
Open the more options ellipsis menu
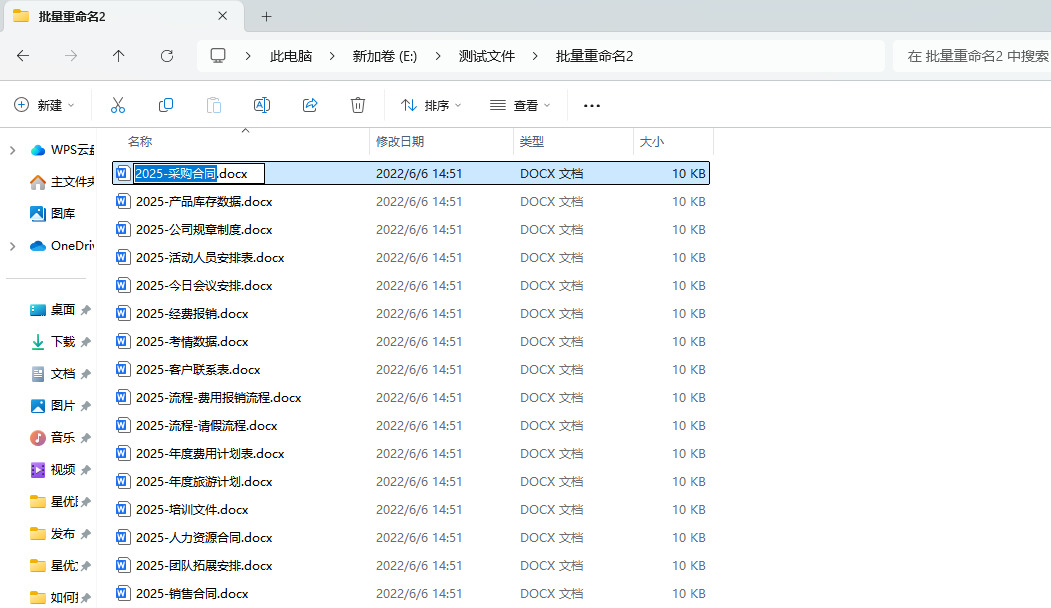592,105
